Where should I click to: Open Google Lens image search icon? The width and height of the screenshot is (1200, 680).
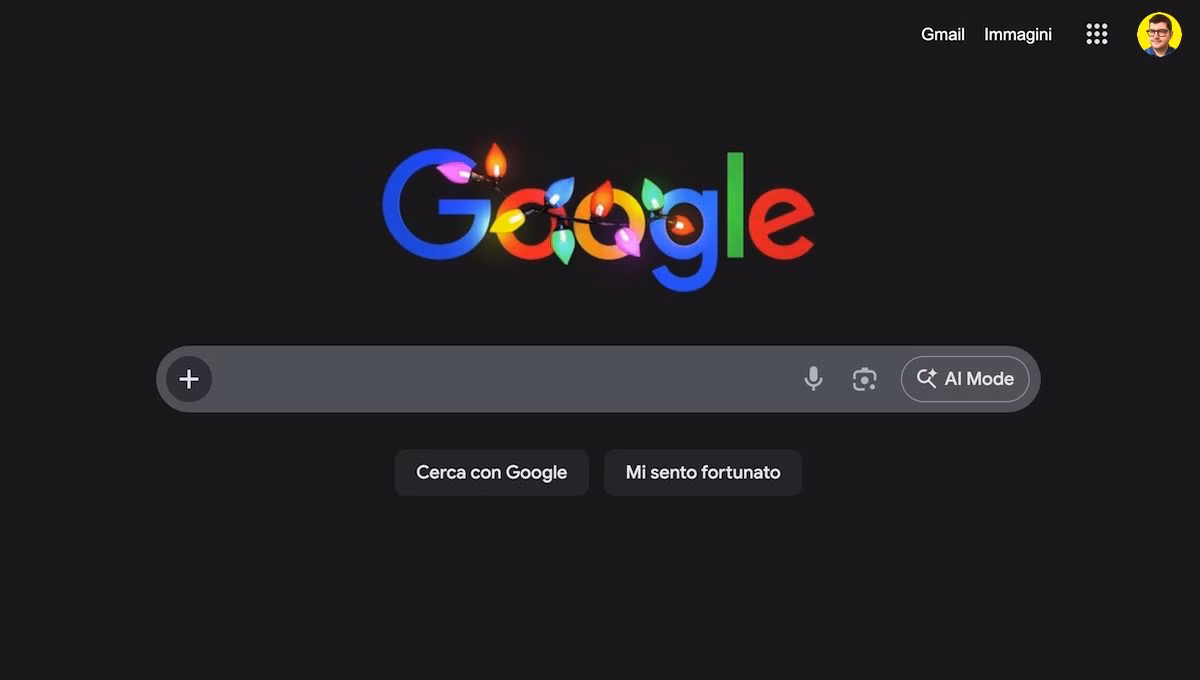pos(864,379)
